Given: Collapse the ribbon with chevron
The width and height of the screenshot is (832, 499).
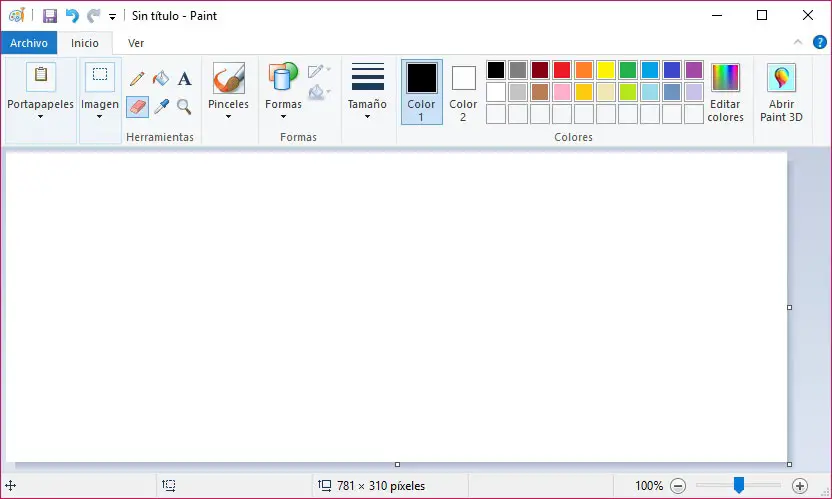Looking at the screenshot, I should click(x=798, y=42).
